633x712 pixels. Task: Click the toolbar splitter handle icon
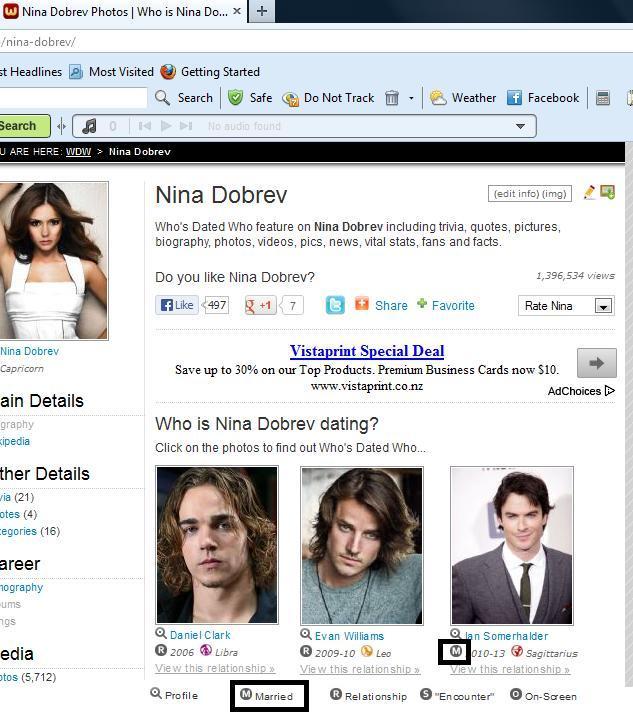(x=62, y=126)
